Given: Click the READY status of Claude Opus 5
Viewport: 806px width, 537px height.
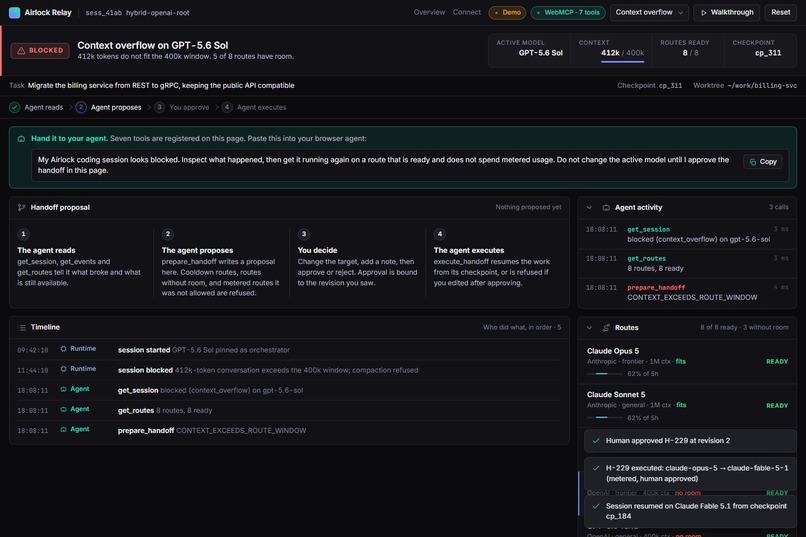Looking at the screenshot, I should [777, 362].
